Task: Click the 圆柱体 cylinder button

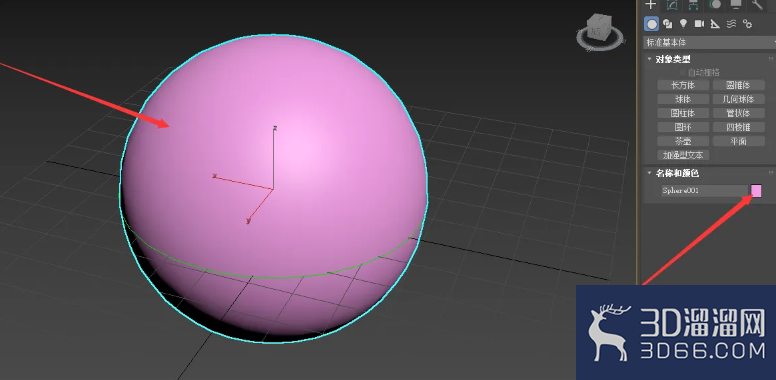Action: point(683,113)
